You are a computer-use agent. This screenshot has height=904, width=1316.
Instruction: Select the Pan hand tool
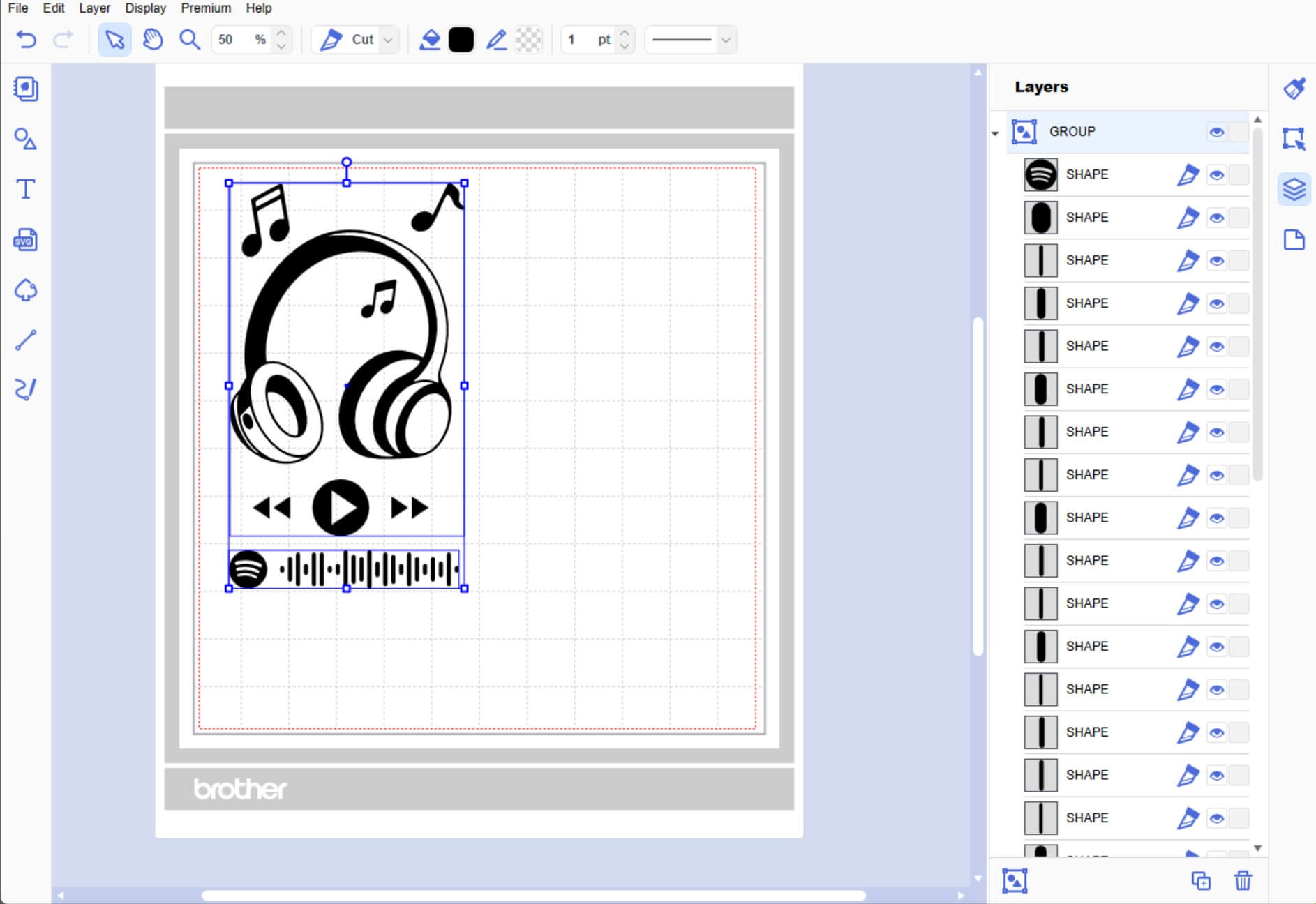coord(152,40)
